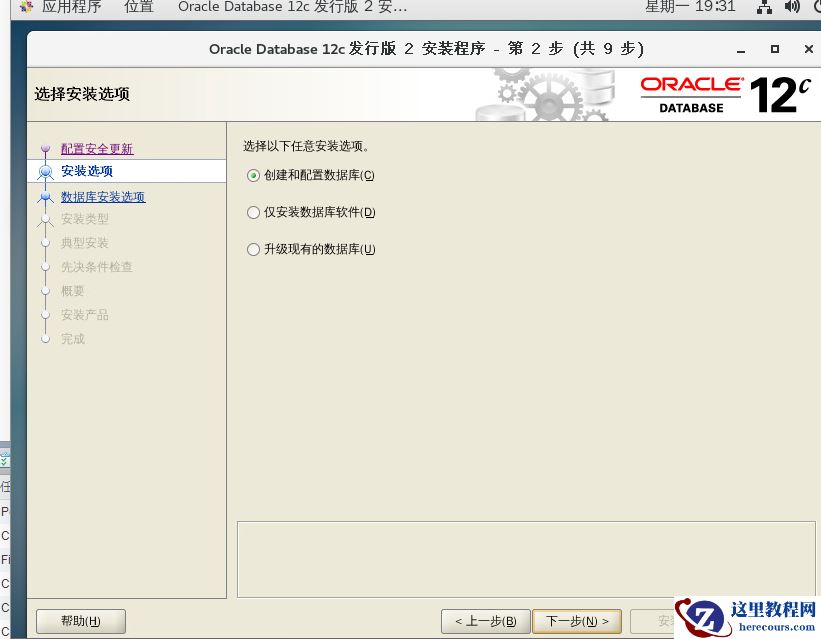The image size is (821, 639).
Task: Click the 安装类型 disabled step
Action: pos(85,218)
